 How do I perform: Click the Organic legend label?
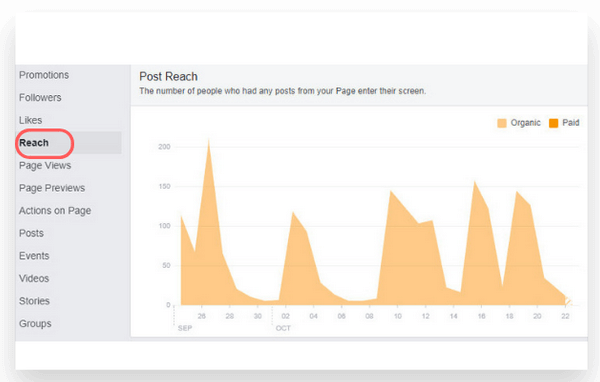pos(525,123)
